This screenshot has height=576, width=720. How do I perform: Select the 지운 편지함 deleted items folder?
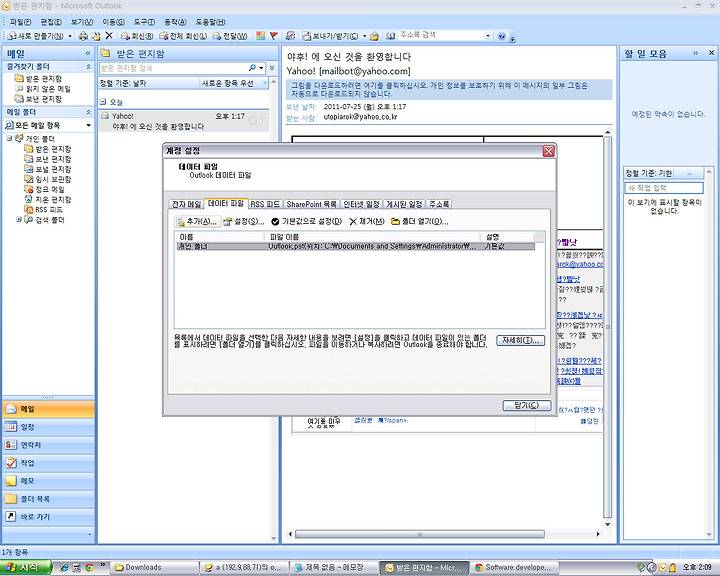click(x=48, y=199)
